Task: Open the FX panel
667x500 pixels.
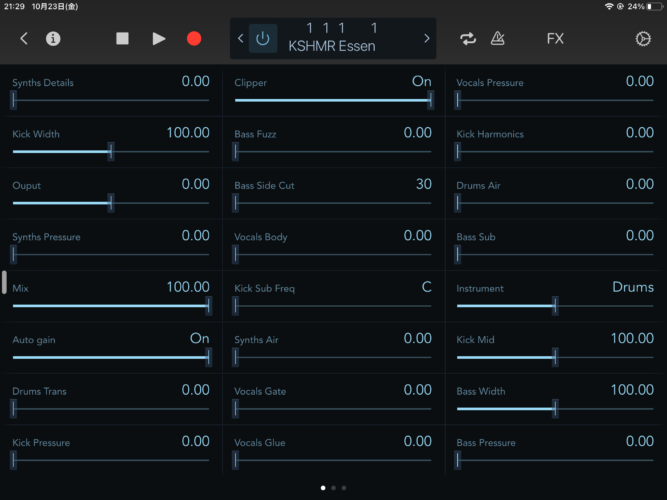Action: pyautogui.click(x=555, y=39)
